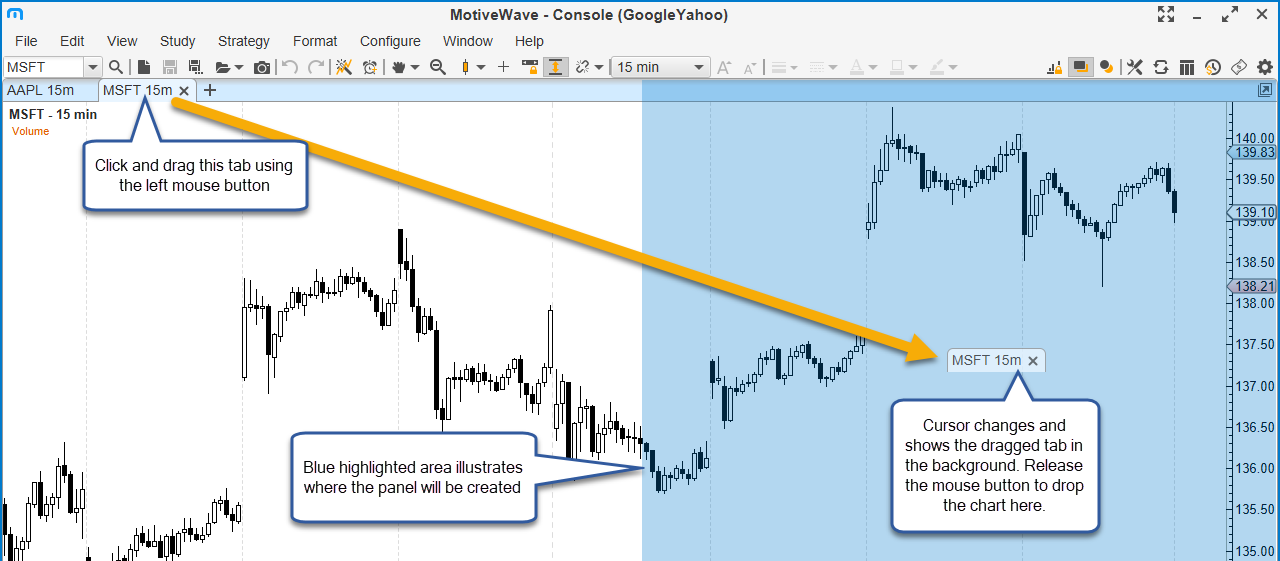The width and height of the screenshot is (1280, 561).
Task: Close the MSFT 15m tab
Action: tap(184, 91)
